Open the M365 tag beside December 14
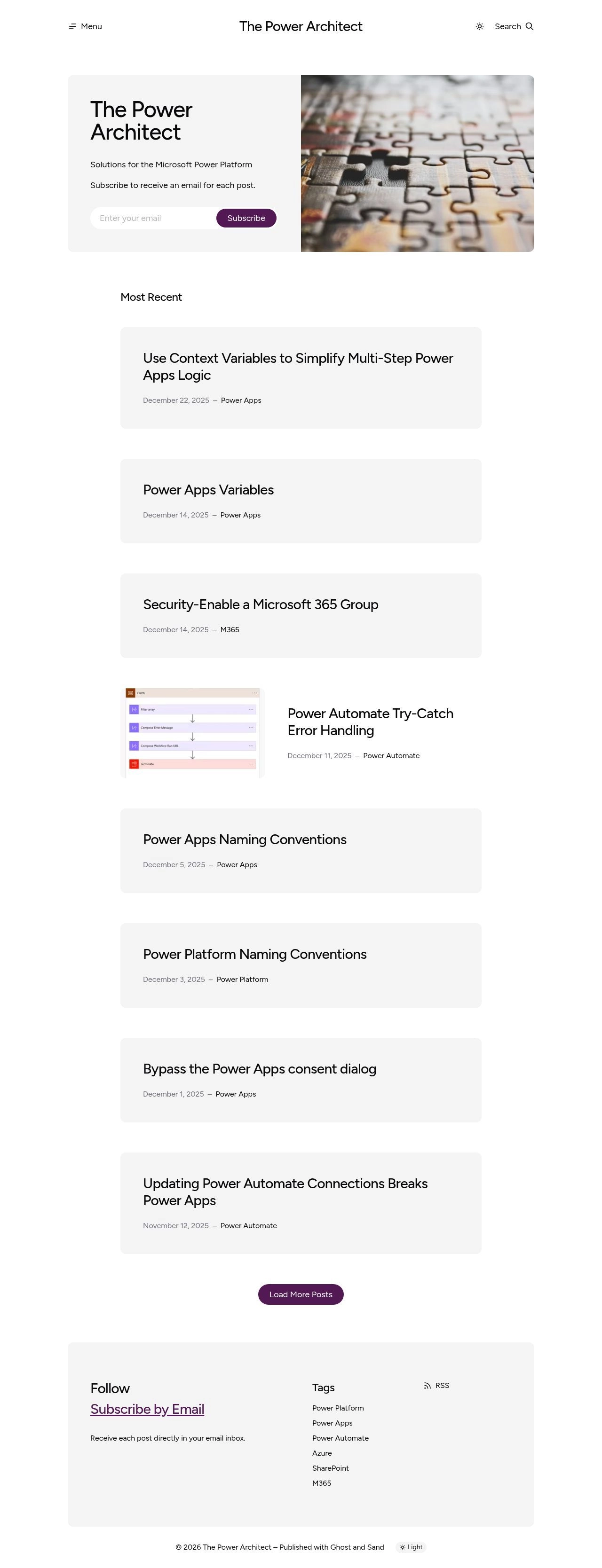This screenshot has height=1568, width=602. coord(230,630)
